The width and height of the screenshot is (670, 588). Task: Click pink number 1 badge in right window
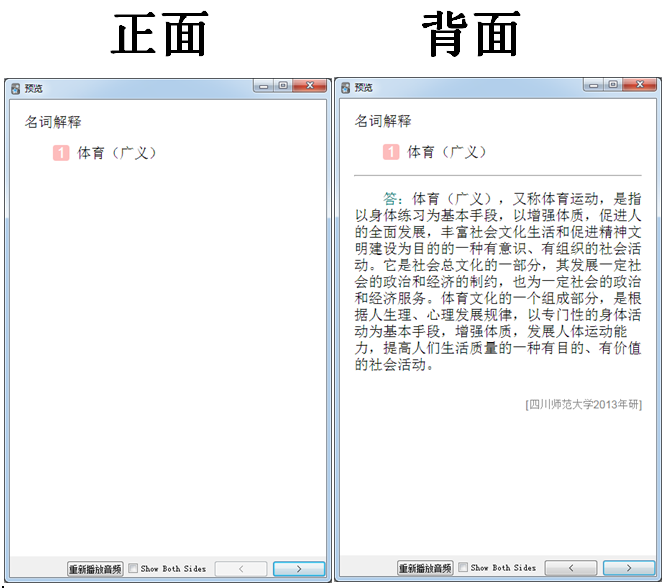(391, 152)
